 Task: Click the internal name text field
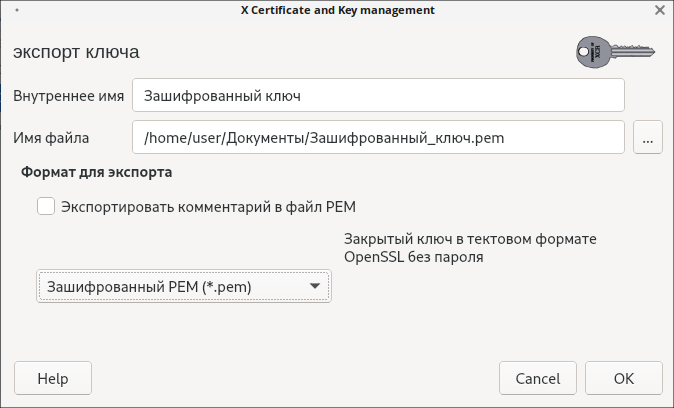pos(378,97)
